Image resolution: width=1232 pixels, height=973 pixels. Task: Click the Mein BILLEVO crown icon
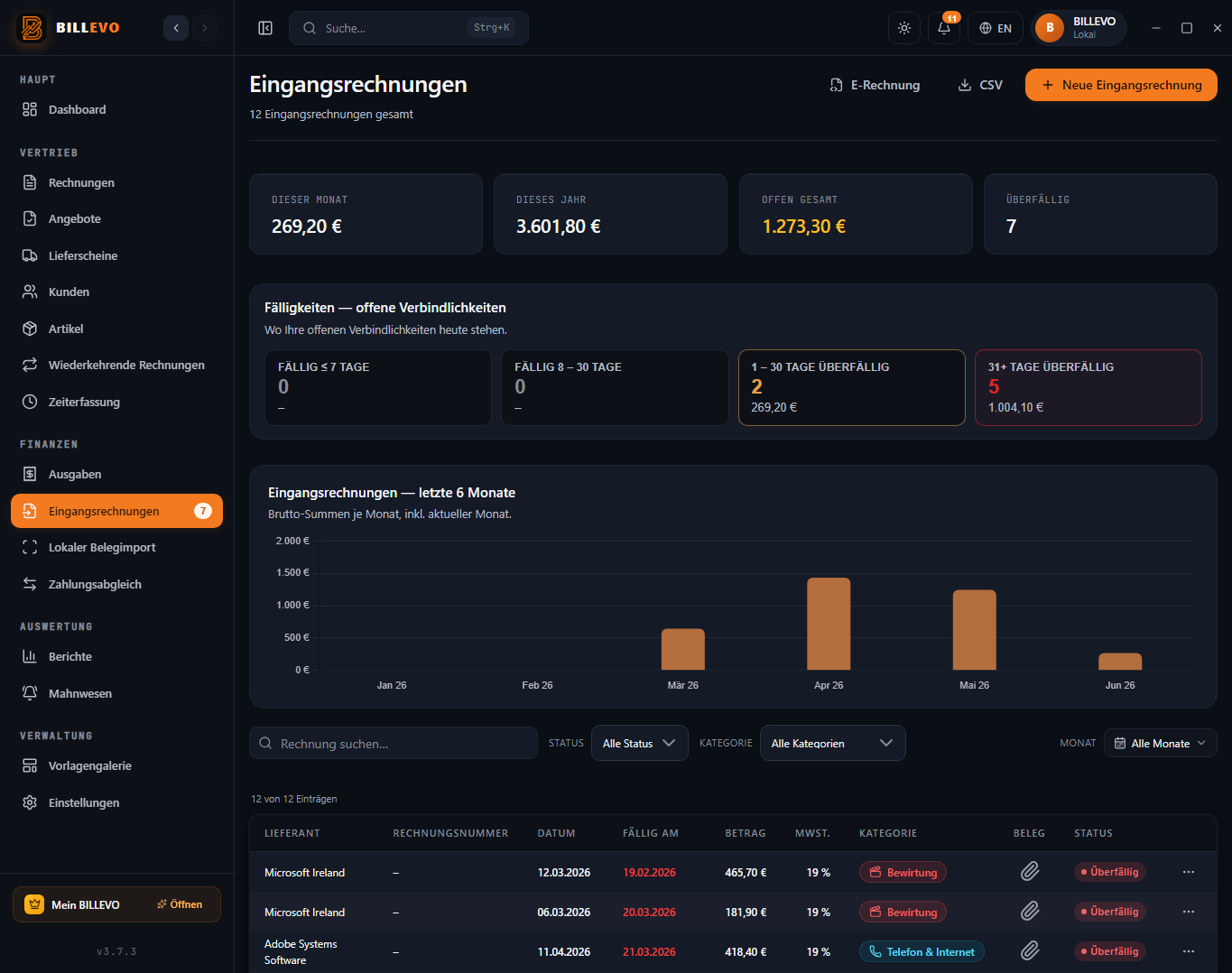click(34, 904)
